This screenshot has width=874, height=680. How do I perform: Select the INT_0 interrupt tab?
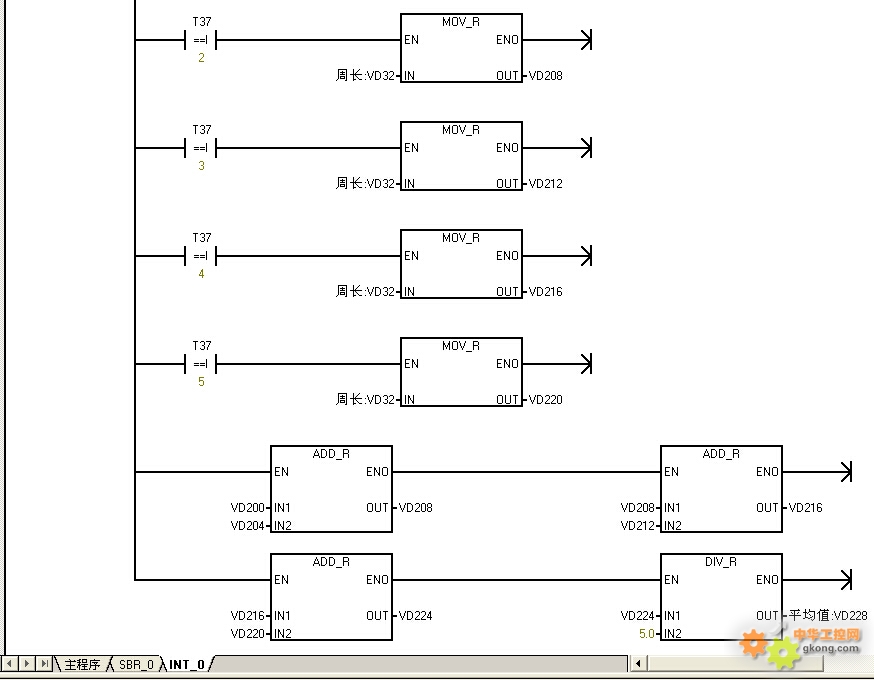tap(187, 664)
